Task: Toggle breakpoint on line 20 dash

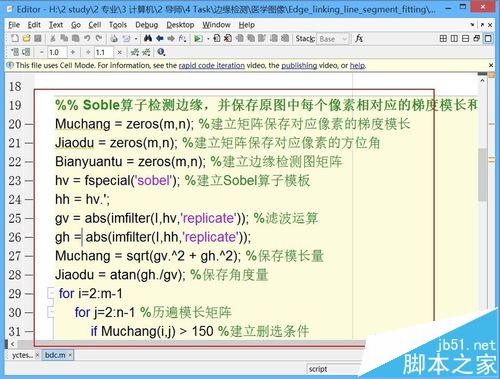Action: (x=29, y=124)
